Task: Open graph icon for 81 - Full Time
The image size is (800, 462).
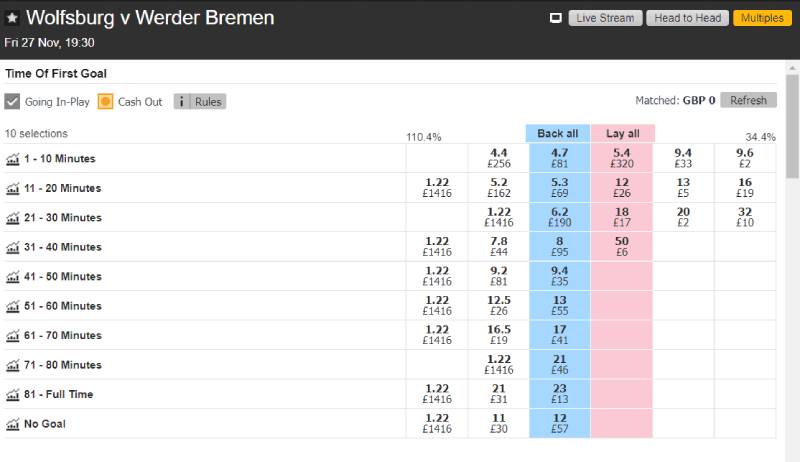Action: click(13, 395)
